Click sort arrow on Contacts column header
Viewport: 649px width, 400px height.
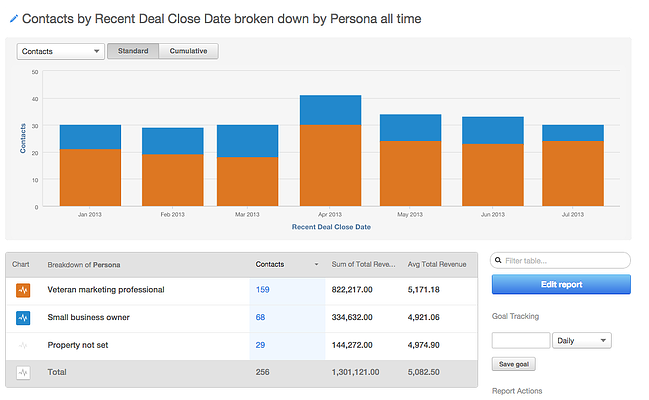click(x=318, y=265)
